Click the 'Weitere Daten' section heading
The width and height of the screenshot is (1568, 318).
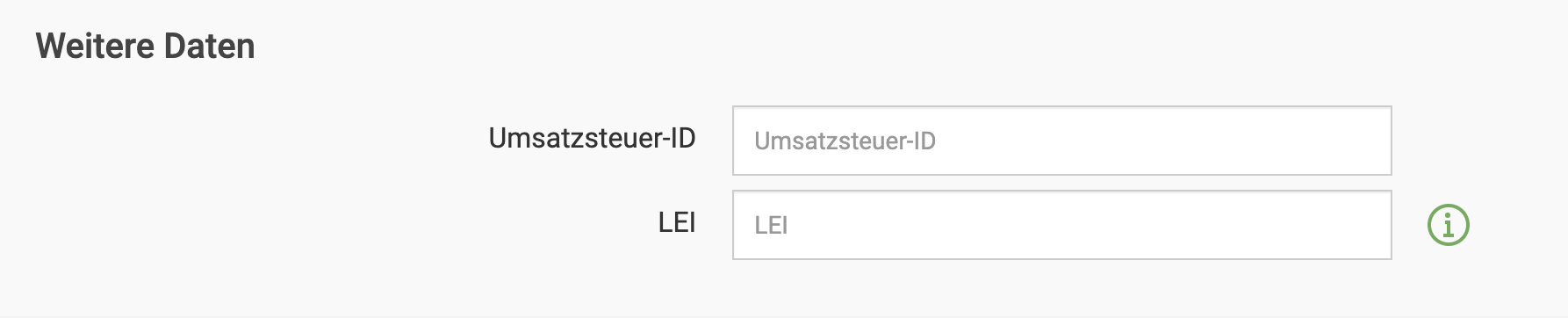[x=146, y=46]
